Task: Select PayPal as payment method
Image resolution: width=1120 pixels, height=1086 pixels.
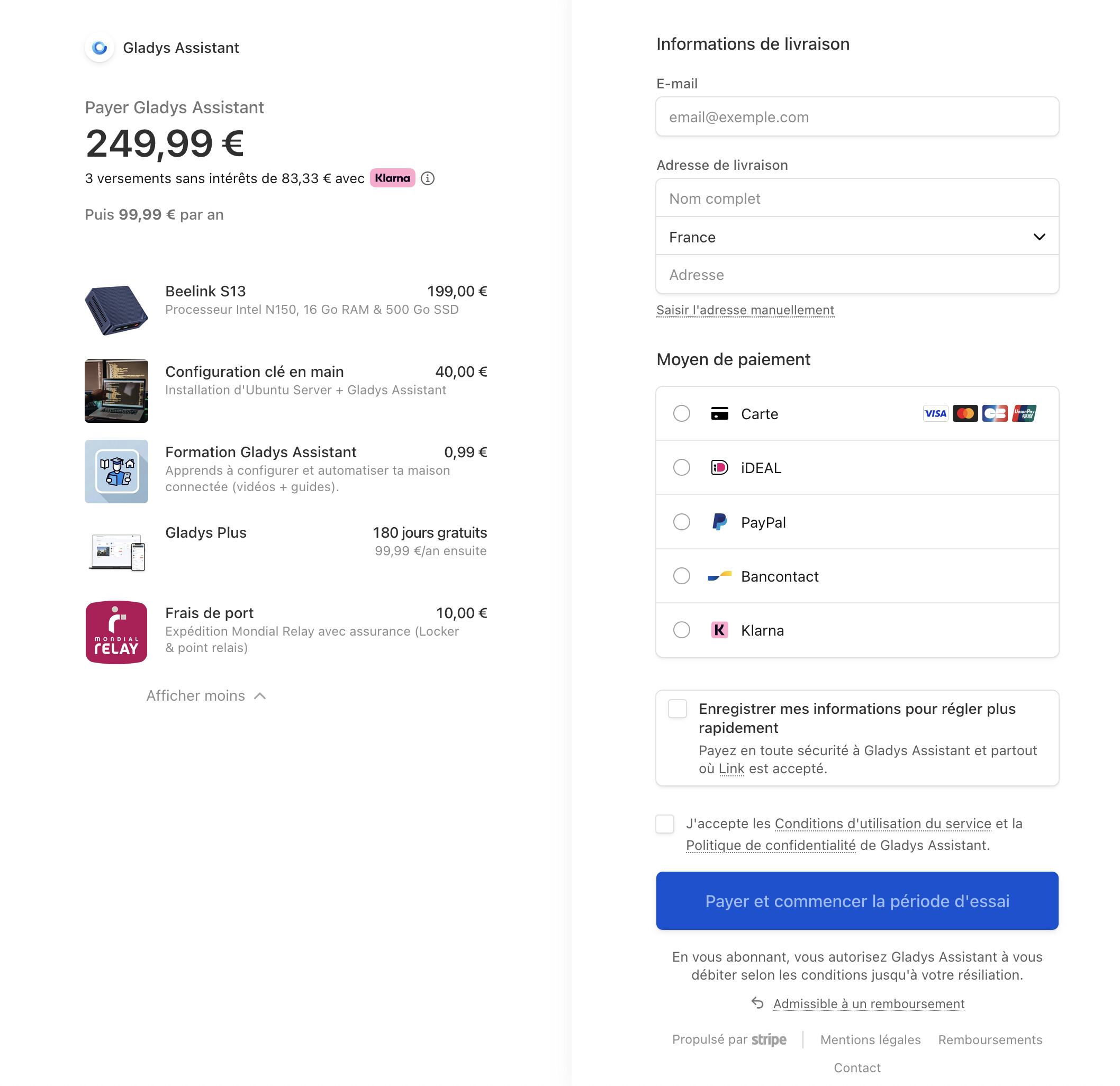Action: (x=682, y=522)
